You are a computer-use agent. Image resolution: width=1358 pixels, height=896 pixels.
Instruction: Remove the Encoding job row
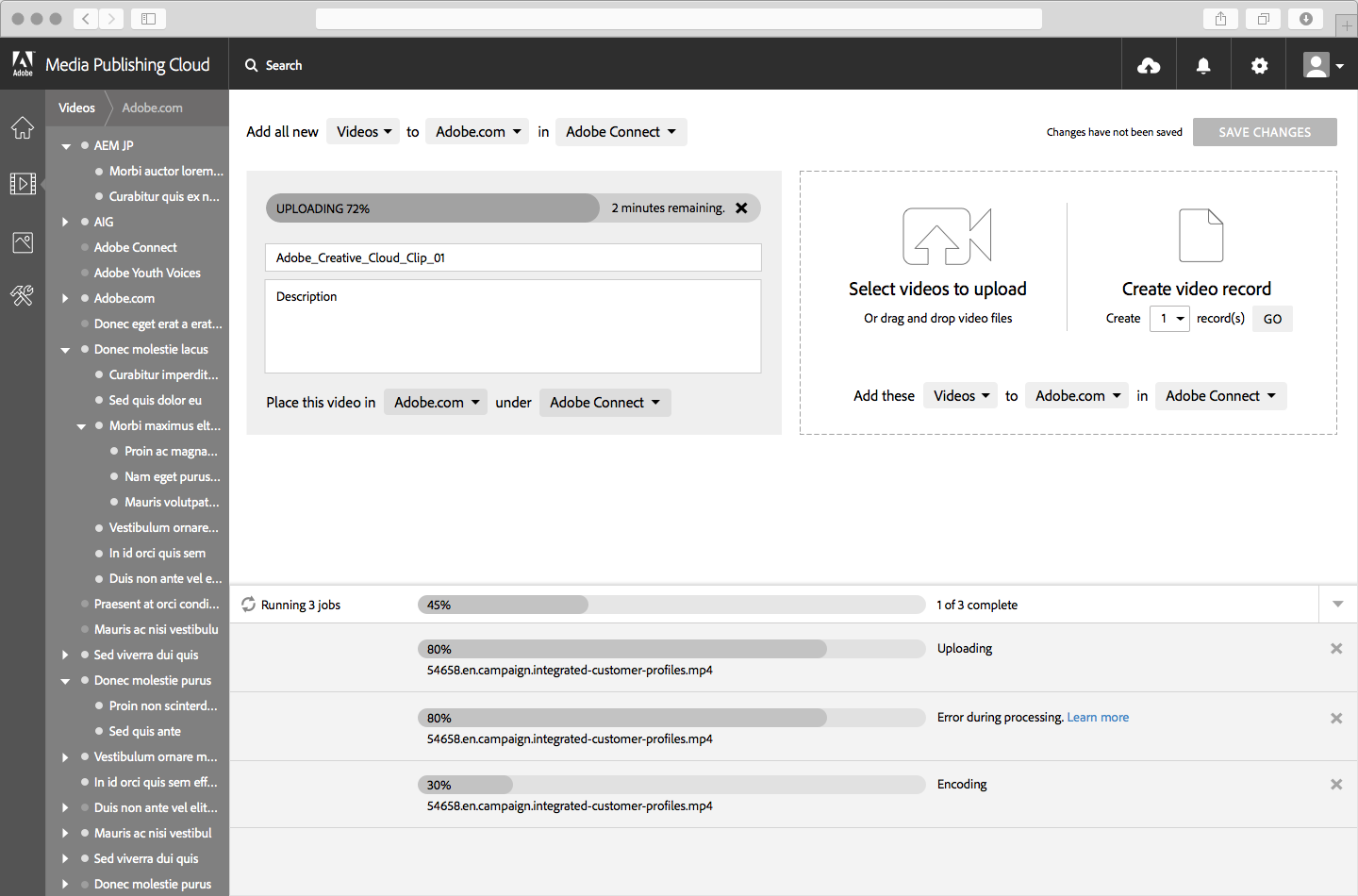pos(1336,785)
